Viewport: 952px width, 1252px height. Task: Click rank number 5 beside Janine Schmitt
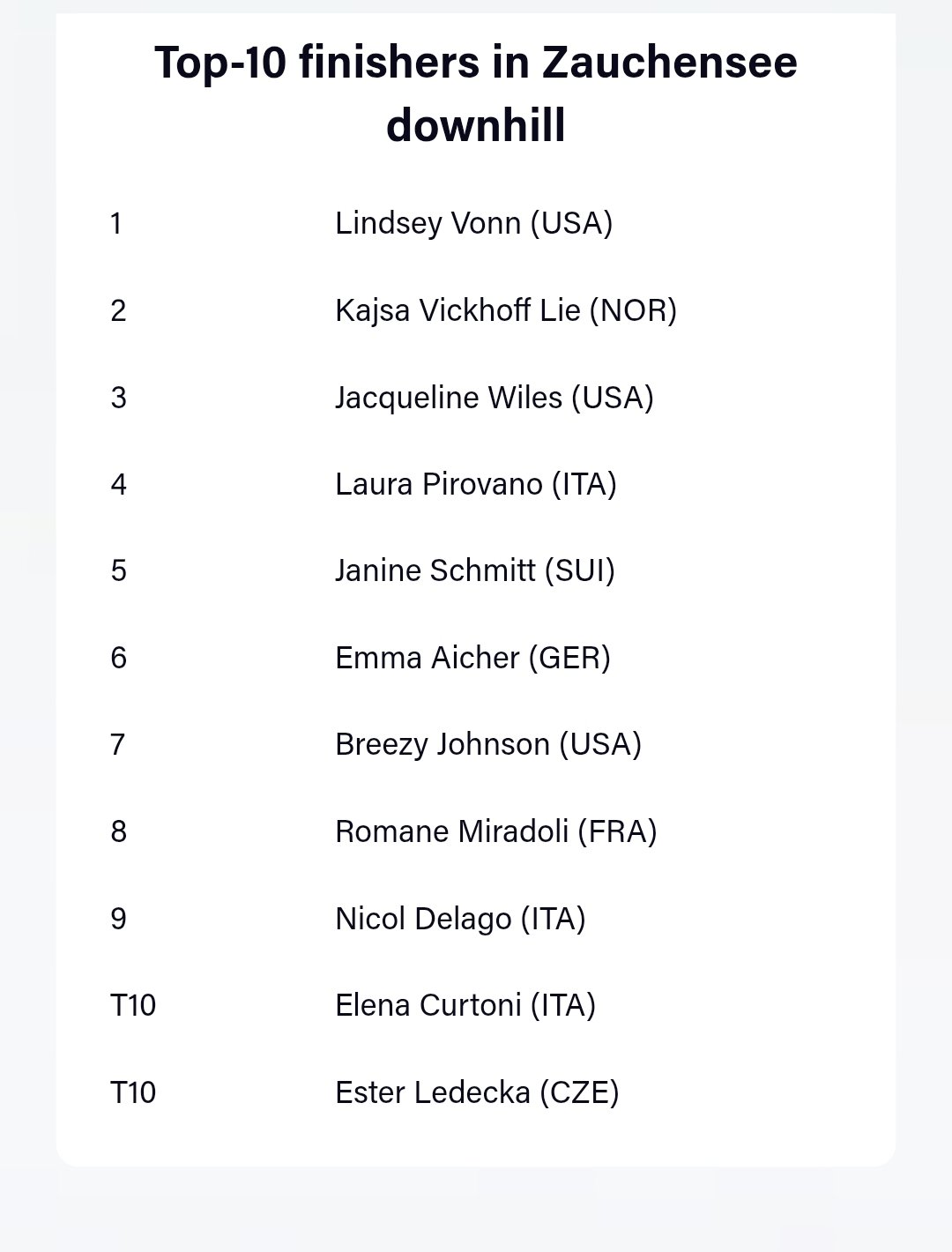pyautogui.click(x=118, y=570)
